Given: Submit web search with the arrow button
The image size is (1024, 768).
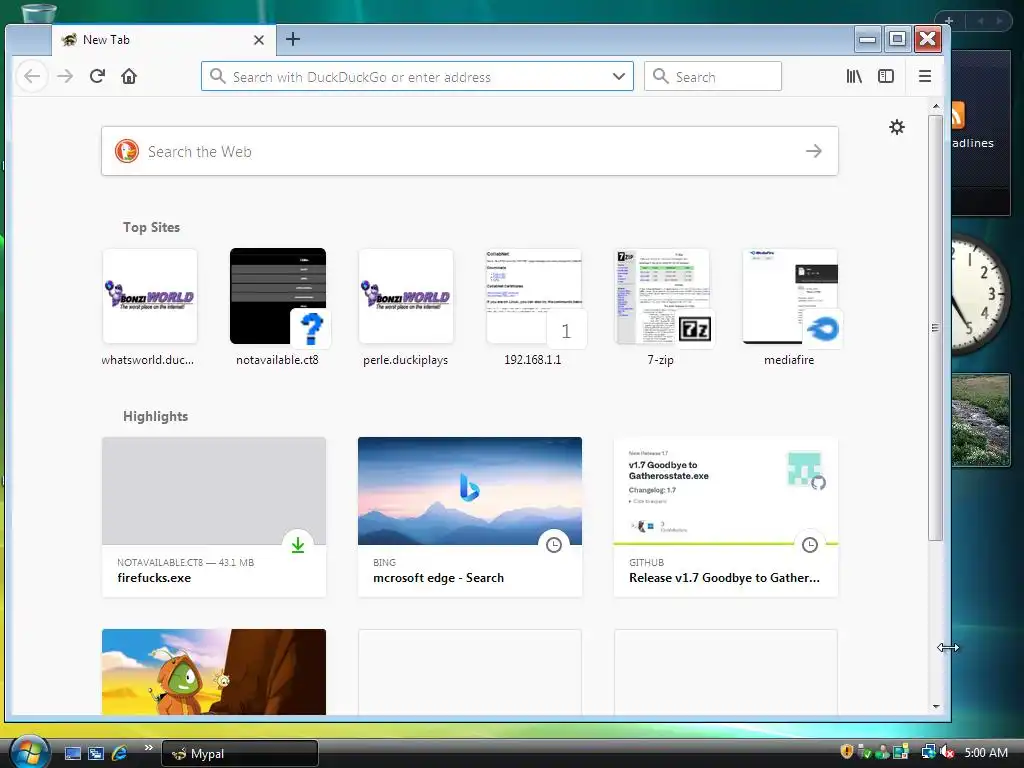Looking at the screenshot, I should coord(814,151).
